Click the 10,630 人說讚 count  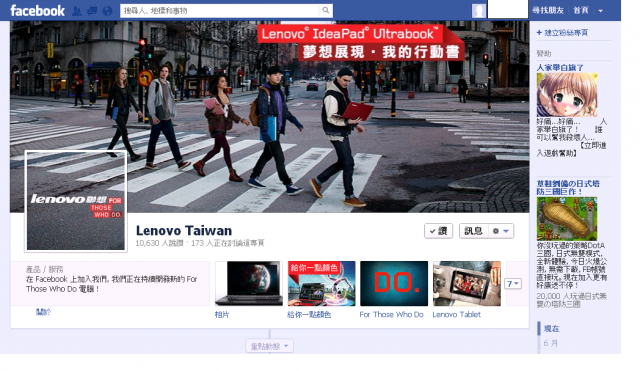(159, 243)
